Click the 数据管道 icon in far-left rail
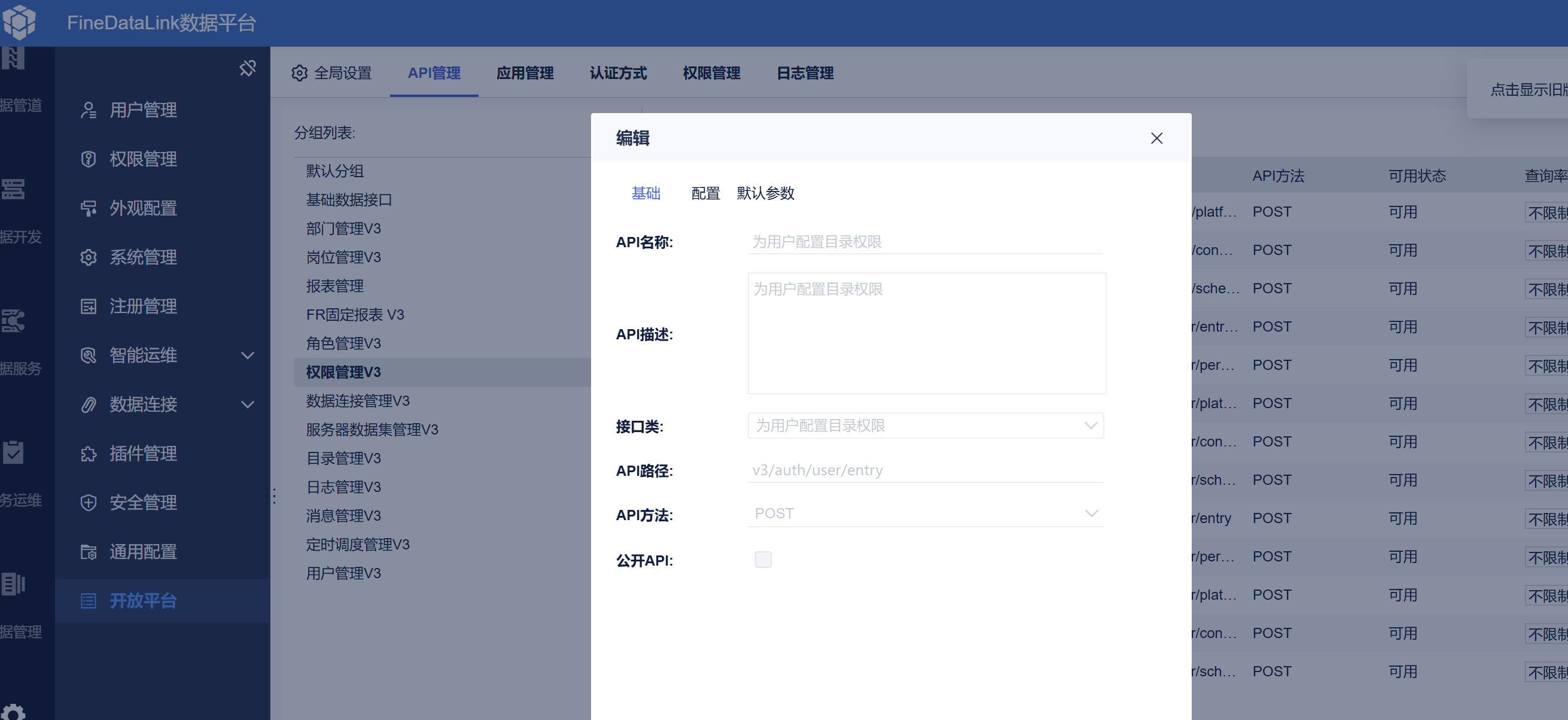Viewport: 1568px width, 720px height. 13,59
